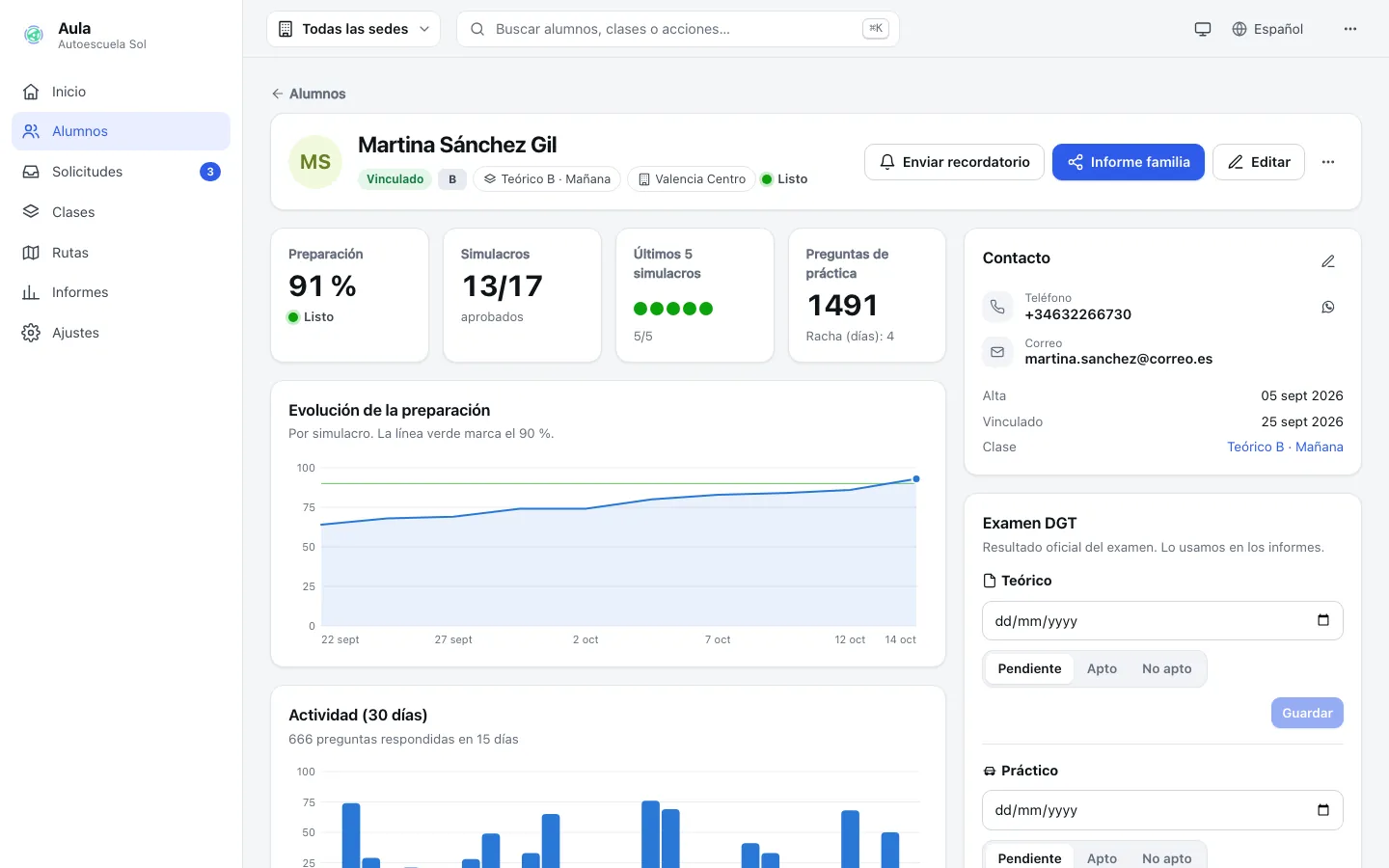
Task: Open the display mode monitor icon
Action: pyautogui.click(x=1203, y=29)
